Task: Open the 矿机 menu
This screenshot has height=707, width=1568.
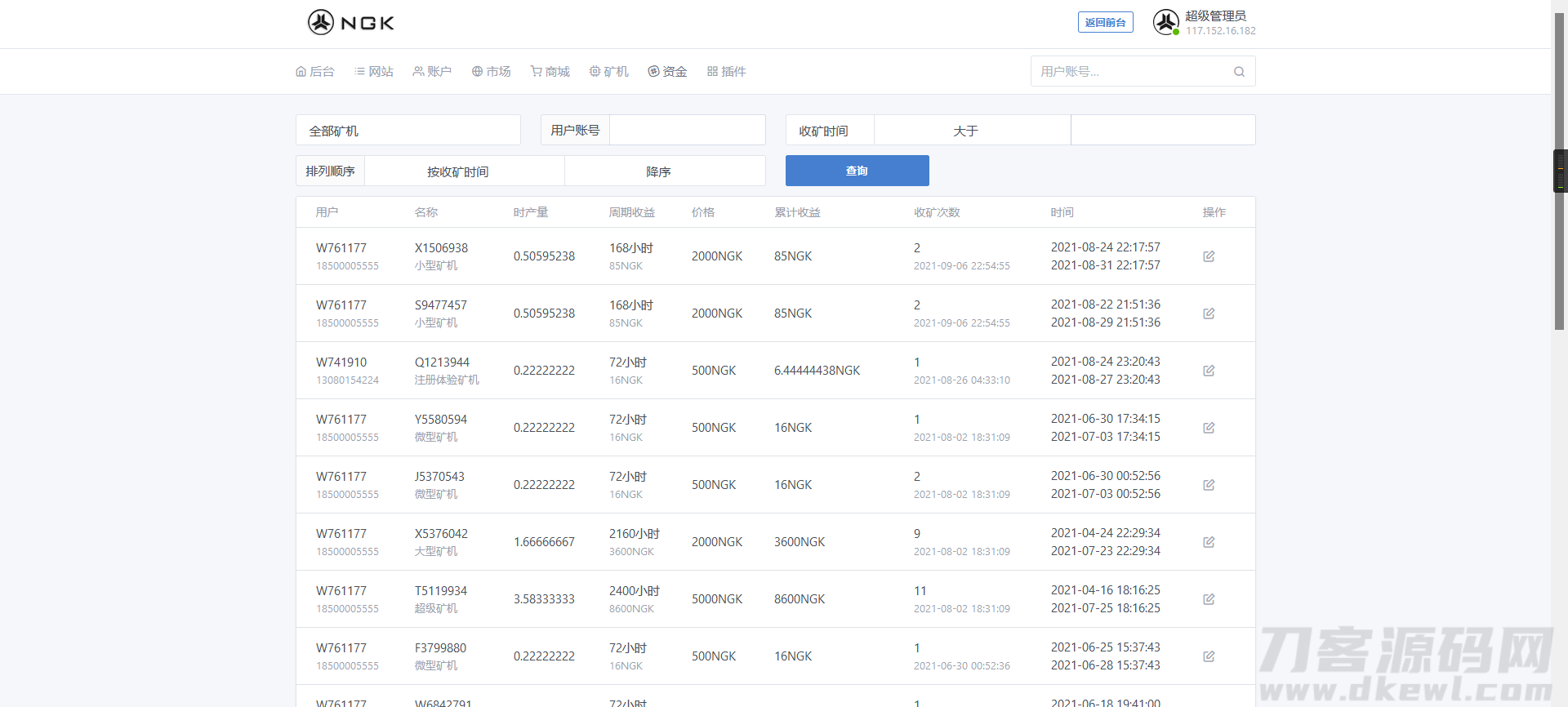Action: tap(609, 72)
